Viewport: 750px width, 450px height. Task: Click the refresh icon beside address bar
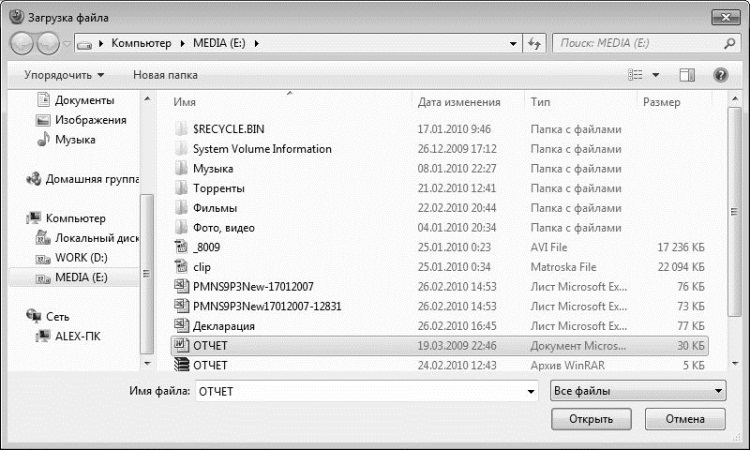pos(534,44)
